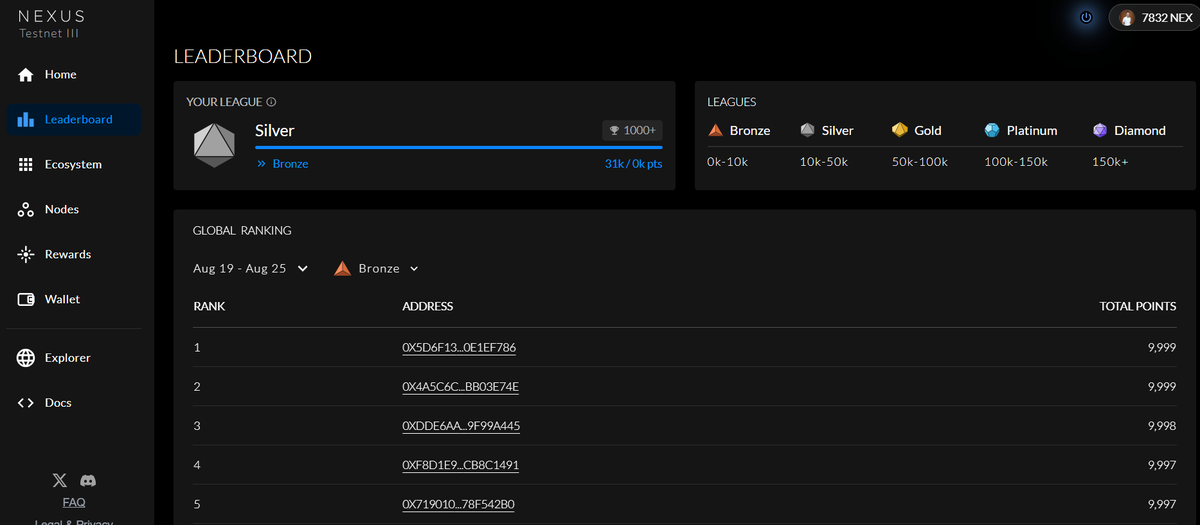Click the trophy icon in 1000+ badge
This screenshot has width=1200, height=525.
tap(614, 131)
